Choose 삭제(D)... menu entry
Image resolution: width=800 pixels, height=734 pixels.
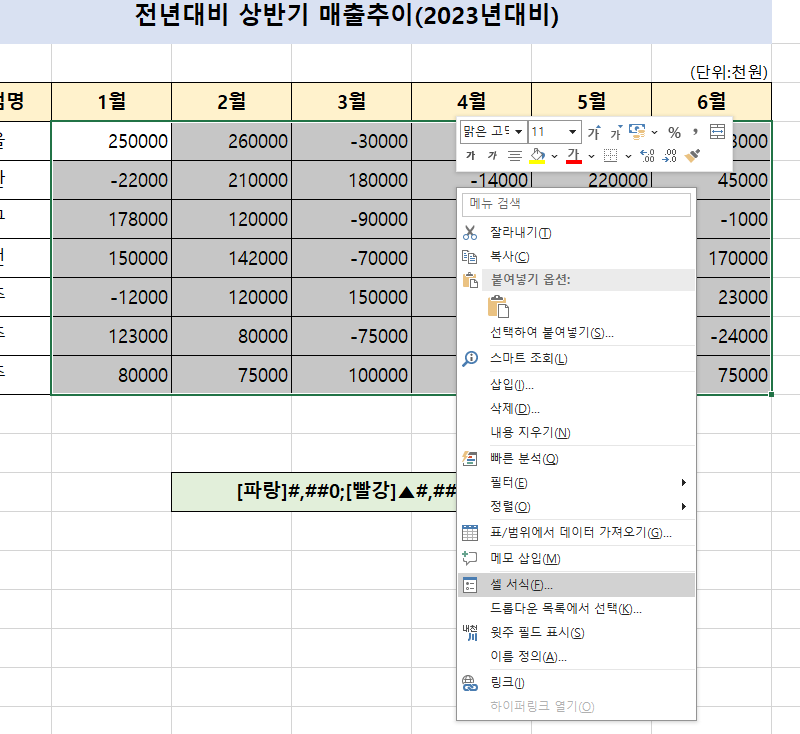click(x=577, y=409)
